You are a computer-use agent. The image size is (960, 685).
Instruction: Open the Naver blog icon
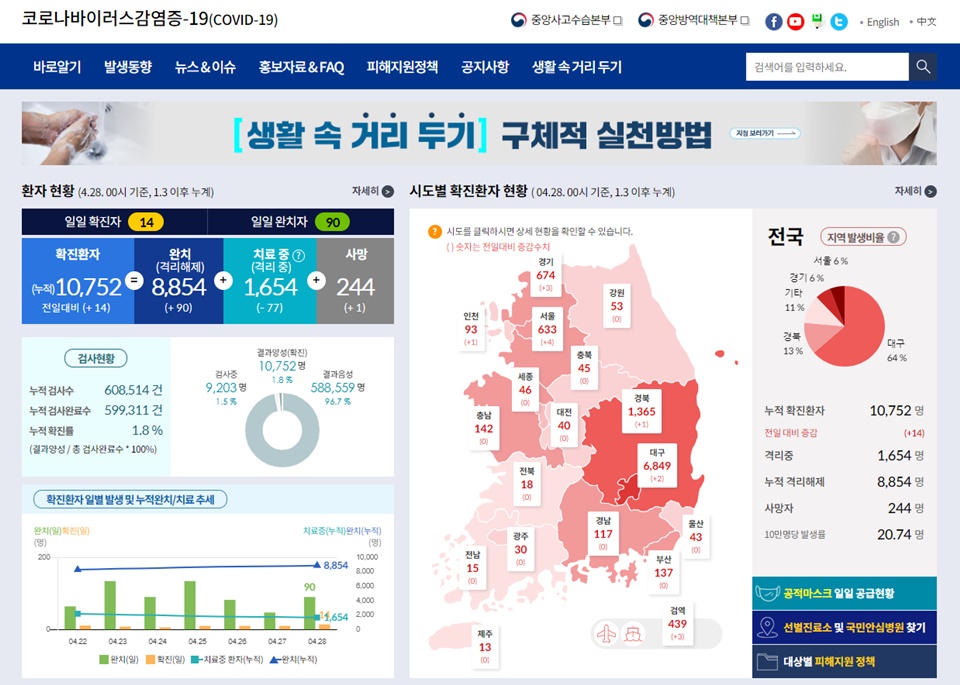(x=816, y=21)
